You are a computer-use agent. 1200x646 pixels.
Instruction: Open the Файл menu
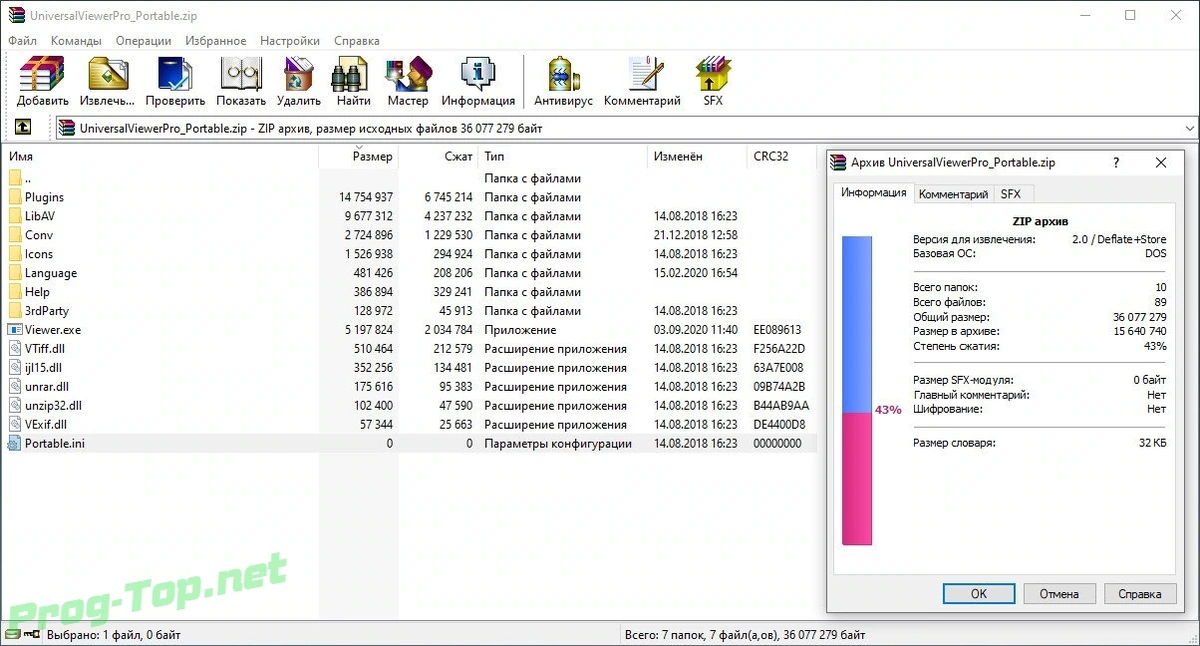[x=22, y=41]
